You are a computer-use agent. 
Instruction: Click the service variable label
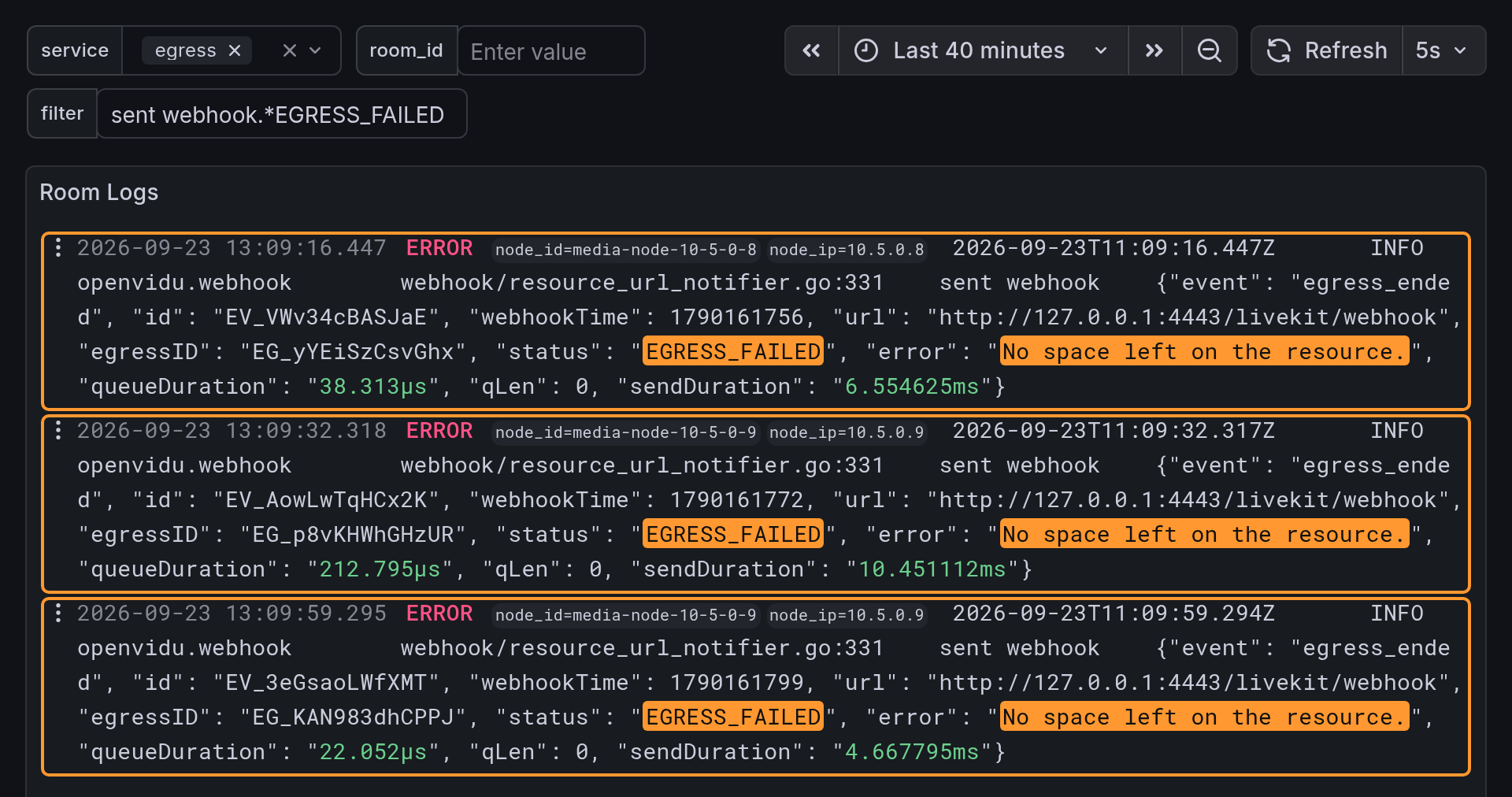coord(75,50)
